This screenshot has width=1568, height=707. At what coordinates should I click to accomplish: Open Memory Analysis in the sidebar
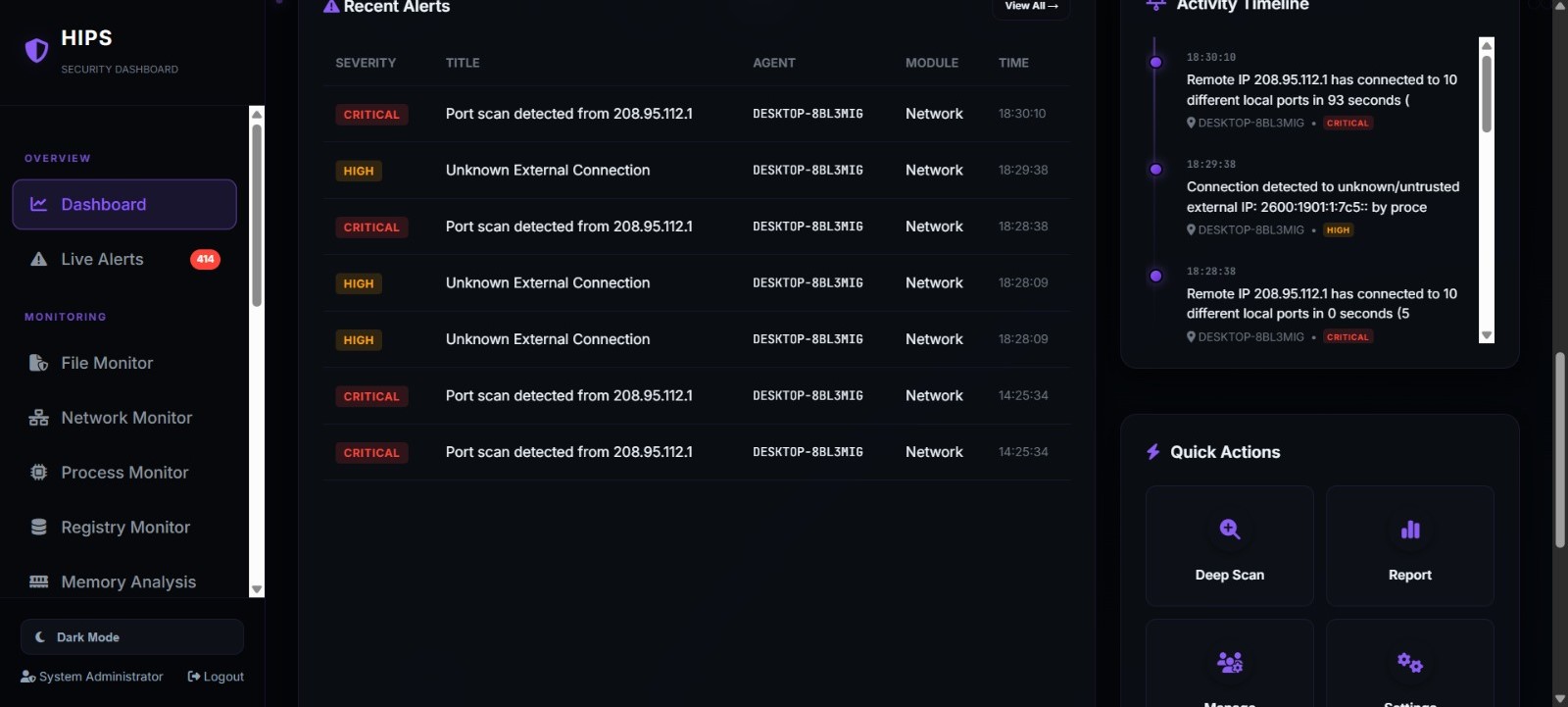(124, 581)
